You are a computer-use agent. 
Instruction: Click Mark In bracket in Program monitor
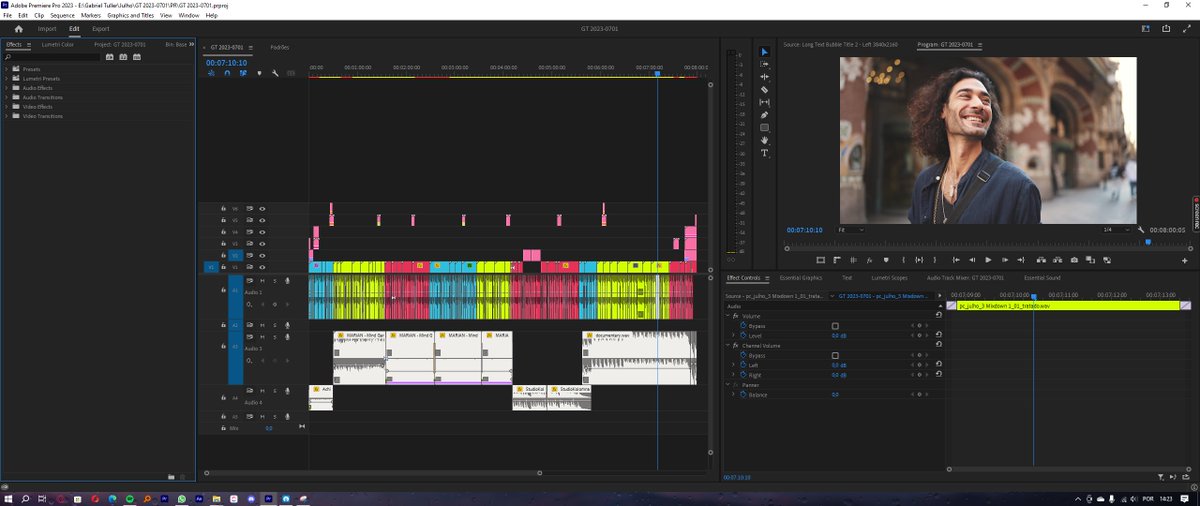point(903,260)
